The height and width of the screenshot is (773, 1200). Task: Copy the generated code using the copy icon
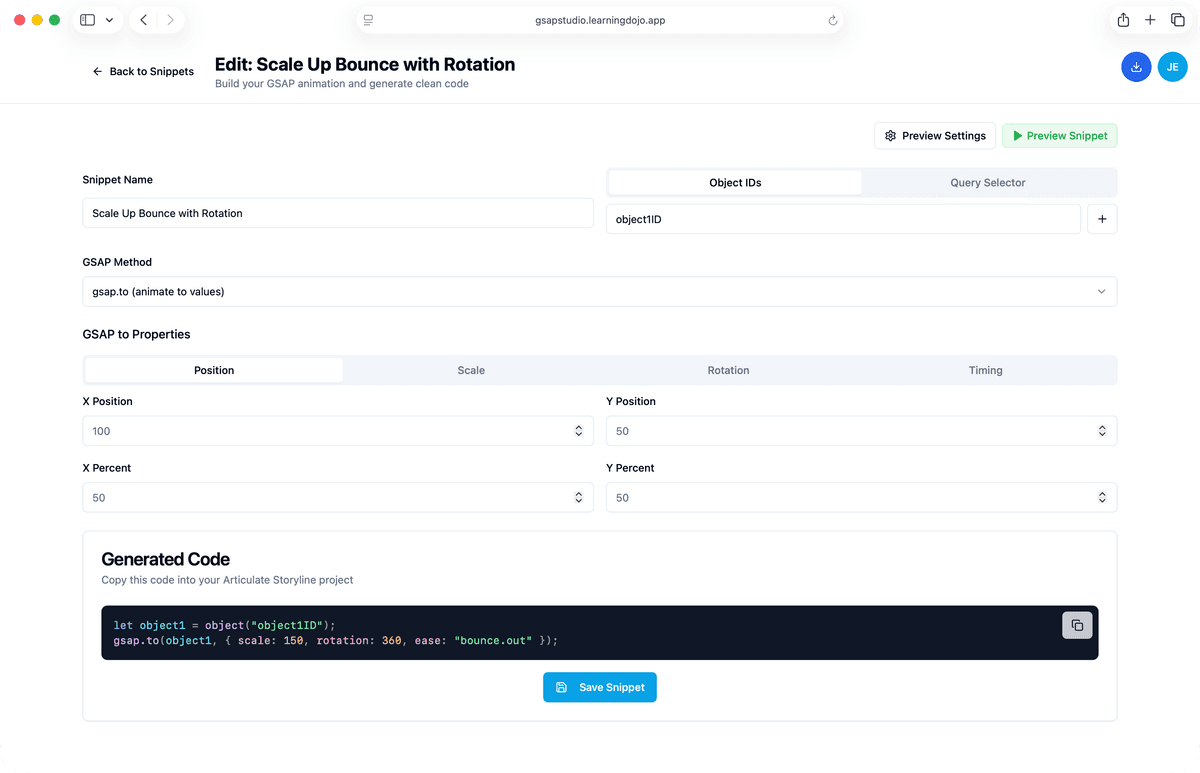pyautogui.click(x=1077, y=624)
